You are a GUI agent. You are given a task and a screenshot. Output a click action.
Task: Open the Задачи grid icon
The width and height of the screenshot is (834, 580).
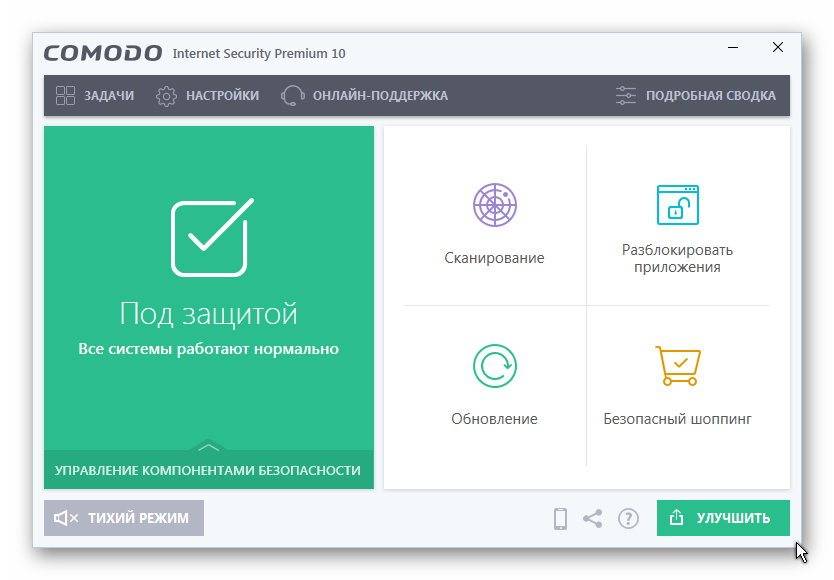tap(65, 96)
